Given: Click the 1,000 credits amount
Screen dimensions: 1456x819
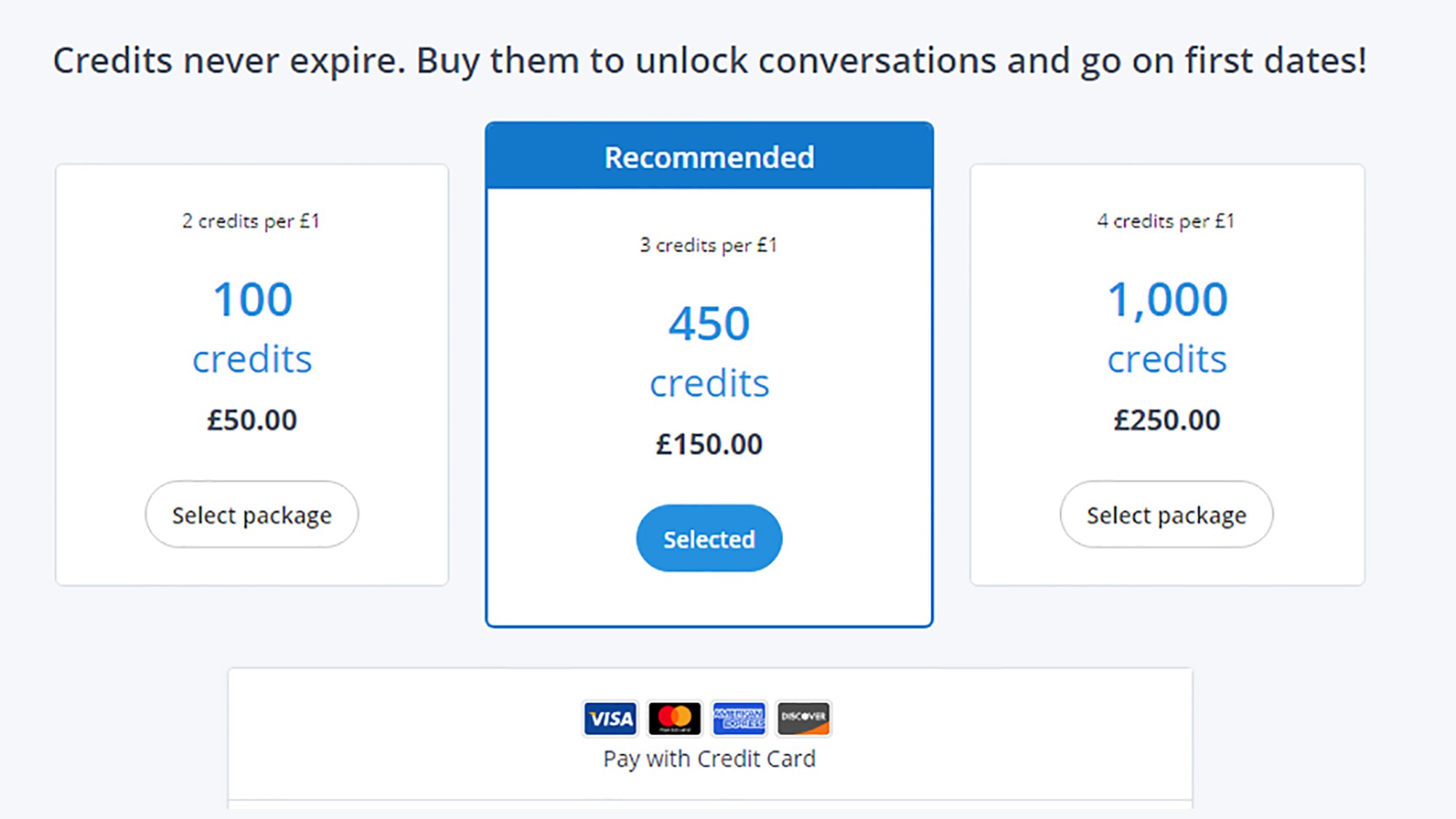Looking at the screenshot, I should (1167, 299).
